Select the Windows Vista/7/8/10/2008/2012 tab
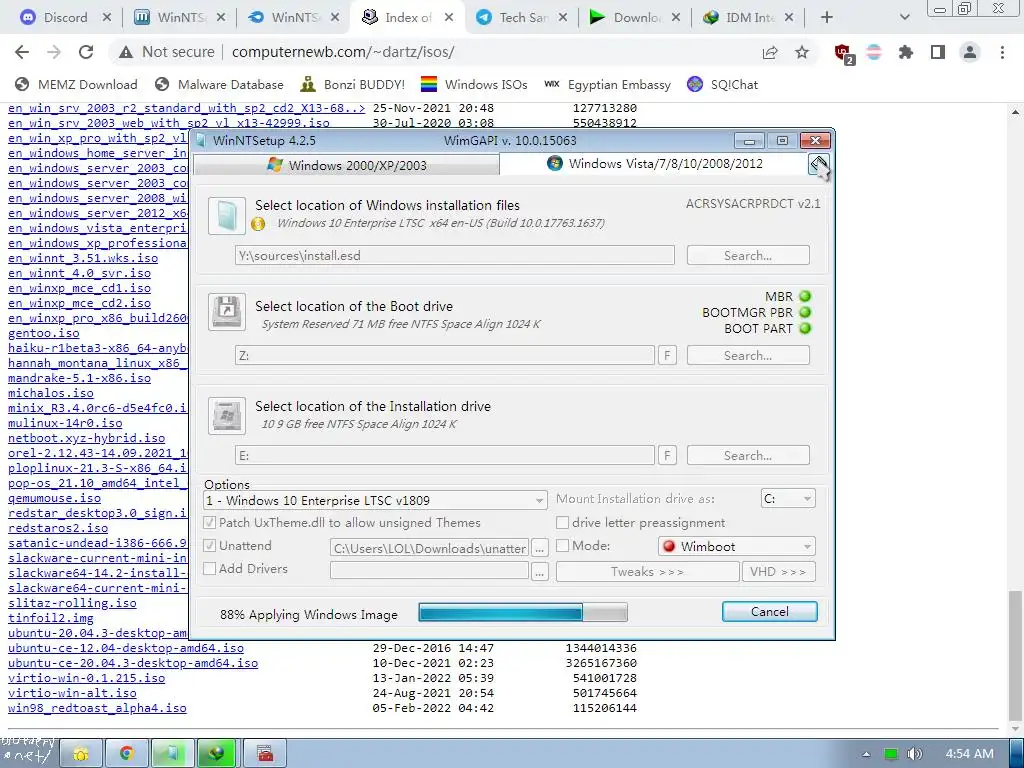The height and width of the screenshot is (768, 1024). [x=655, y=163]
